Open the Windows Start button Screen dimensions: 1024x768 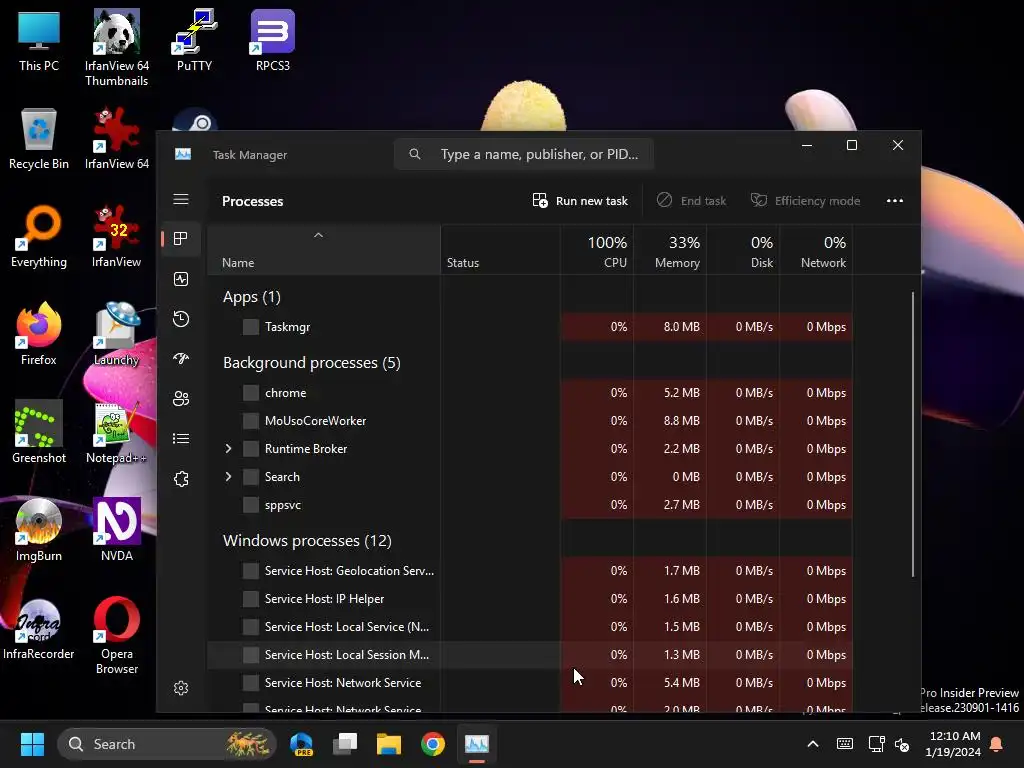point(32,744)
